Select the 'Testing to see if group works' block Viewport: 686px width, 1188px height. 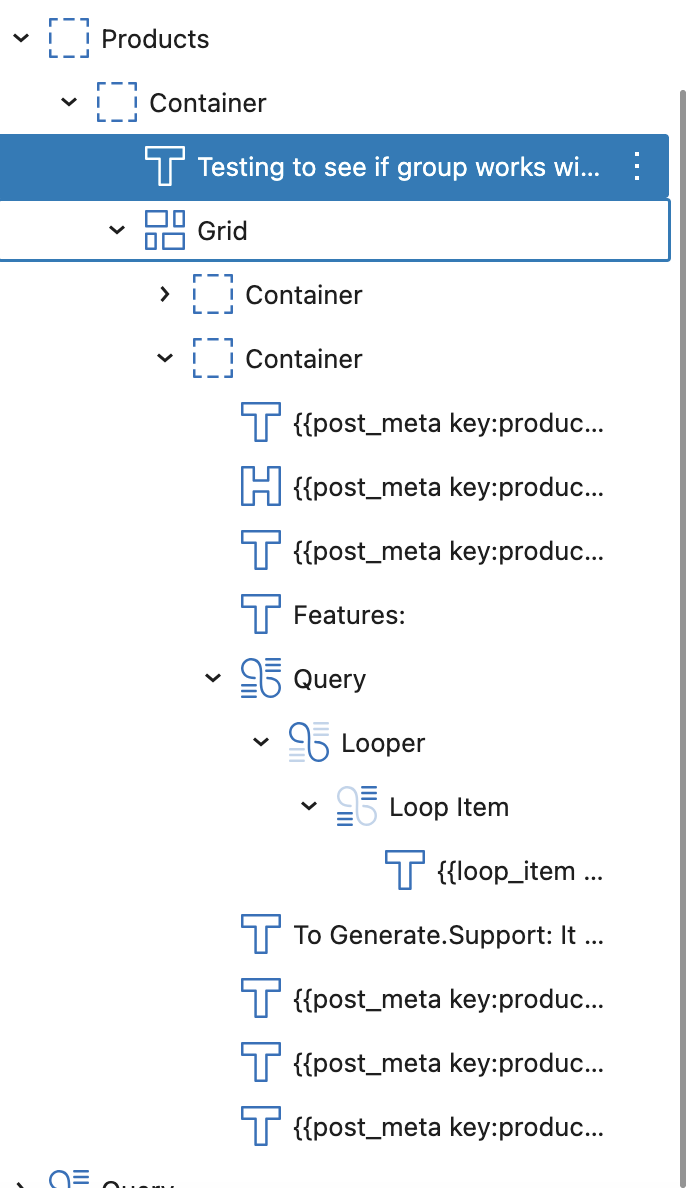pos(398,167)
